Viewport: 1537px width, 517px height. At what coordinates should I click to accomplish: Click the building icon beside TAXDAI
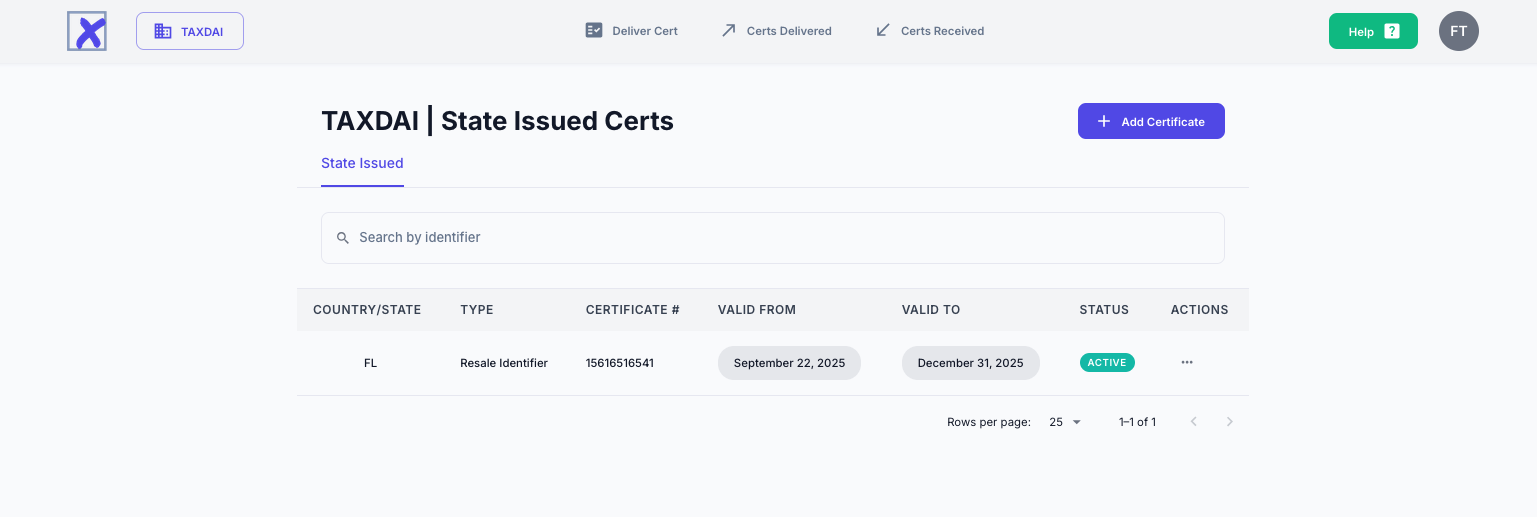coord(162,31)
